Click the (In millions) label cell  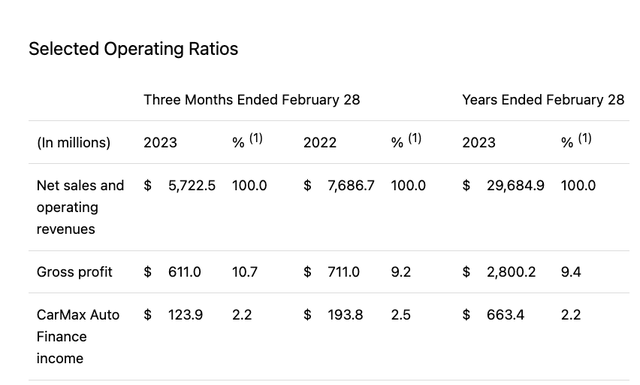73,142
